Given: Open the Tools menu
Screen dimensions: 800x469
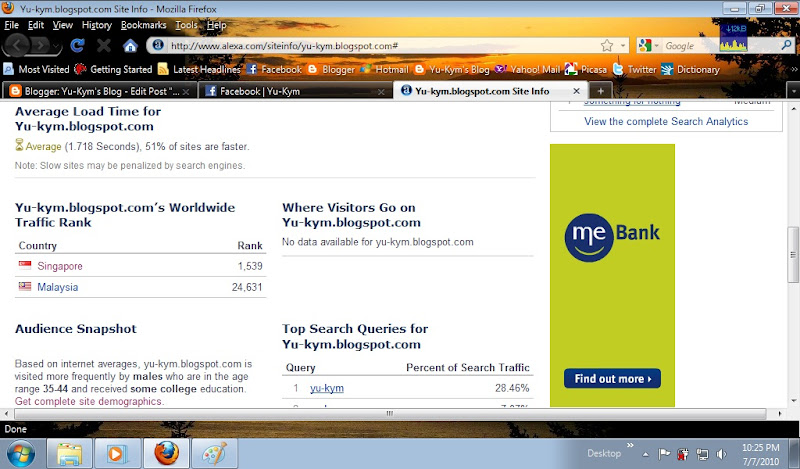Looking at the screenshot, I should click(186, 25).
